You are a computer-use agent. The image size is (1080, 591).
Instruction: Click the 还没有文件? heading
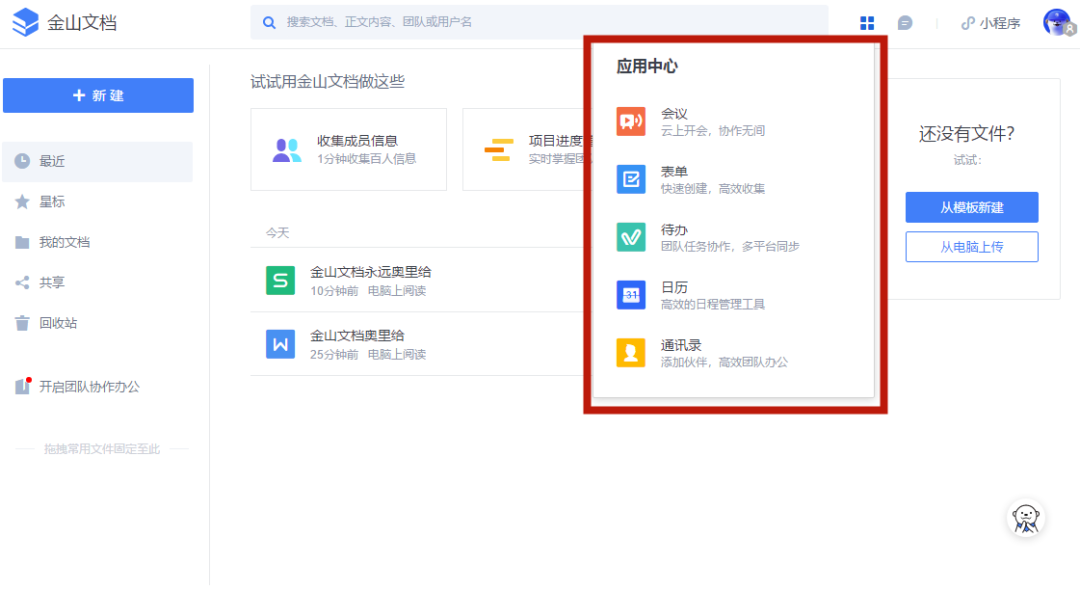coord(966,134)
